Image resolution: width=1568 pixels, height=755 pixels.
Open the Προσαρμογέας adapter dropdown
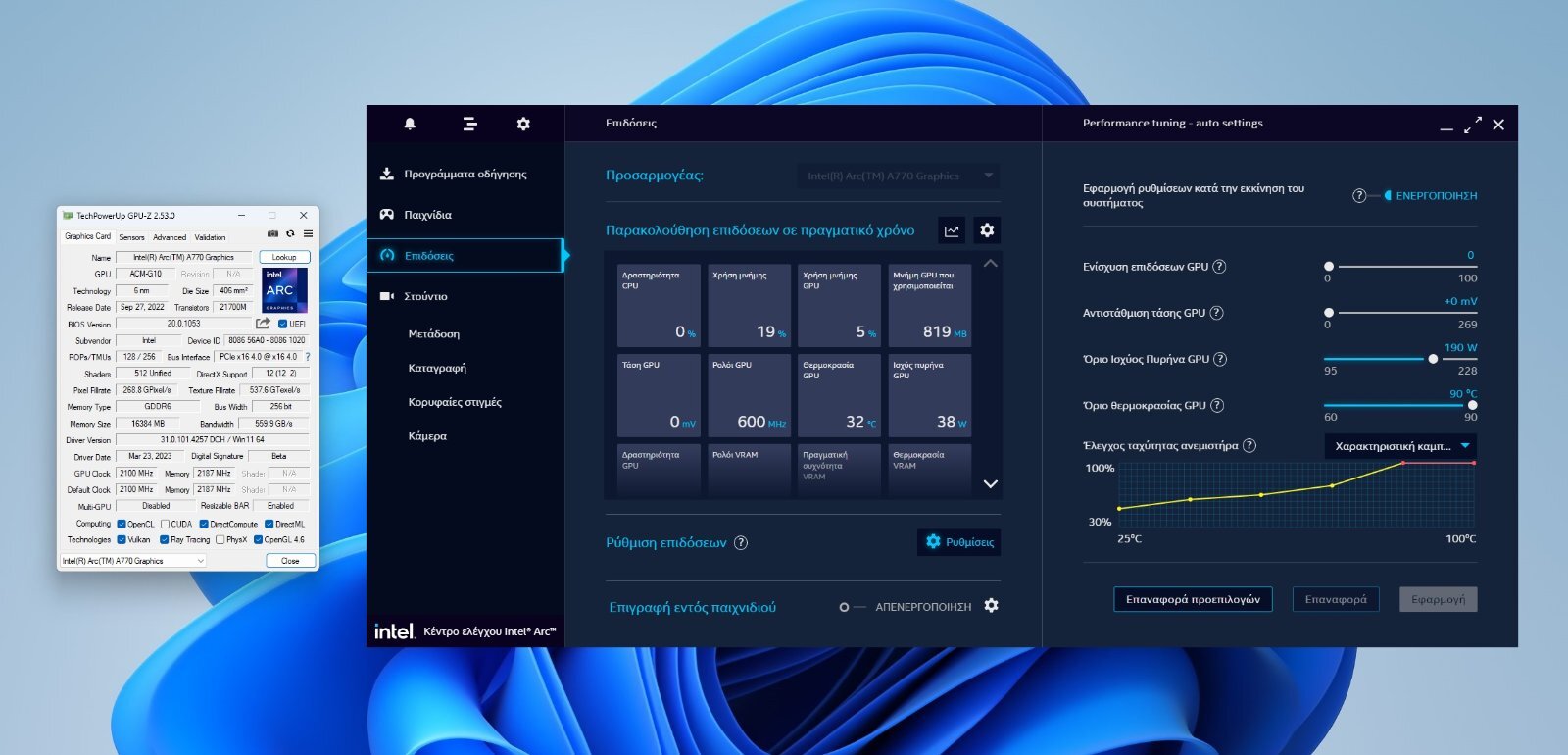click(x=898, y=176)
